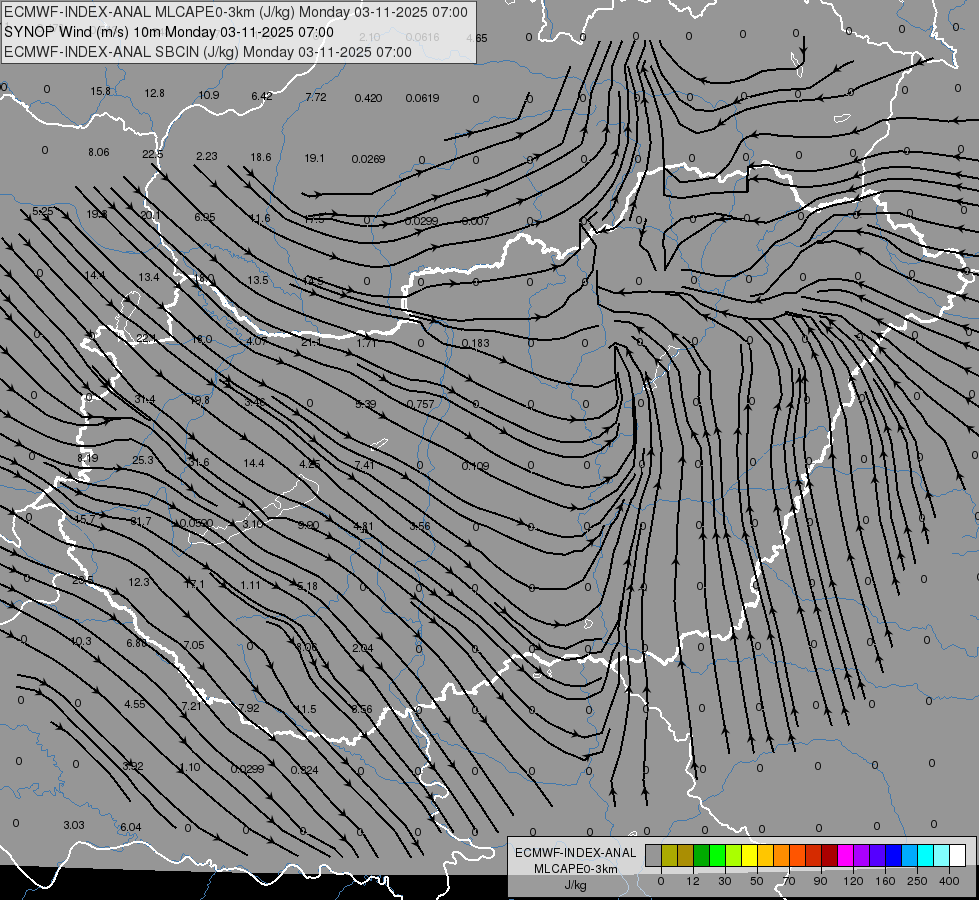Click the map value 3.56
The image size is (979, 900).
(420, 527)
